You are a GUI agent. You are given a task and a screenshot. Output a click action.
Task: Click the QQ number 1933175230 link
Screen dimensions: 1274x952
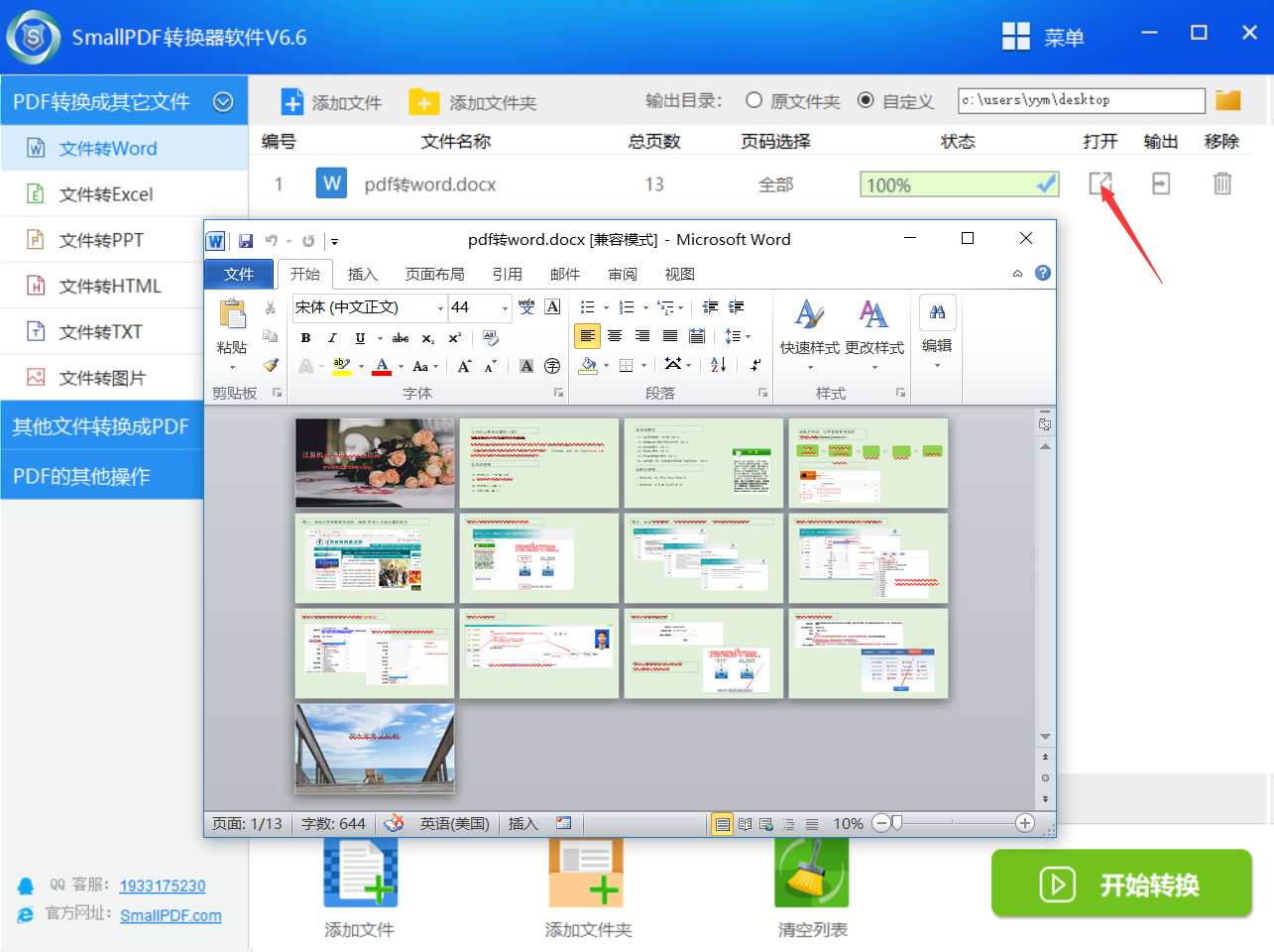click(x=163, y=886)
